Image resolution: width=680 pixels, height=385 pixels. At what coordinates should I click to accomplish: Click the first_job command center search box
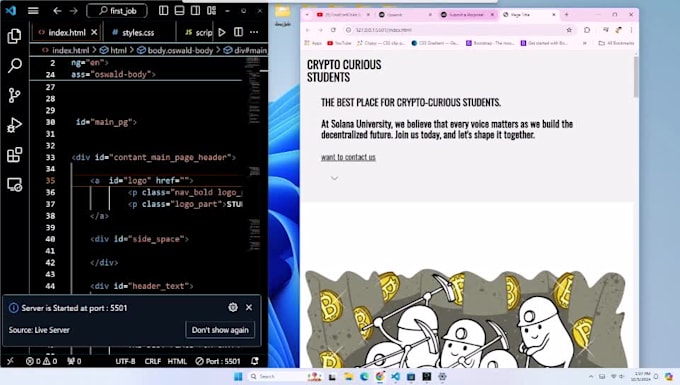pos(117,10)
